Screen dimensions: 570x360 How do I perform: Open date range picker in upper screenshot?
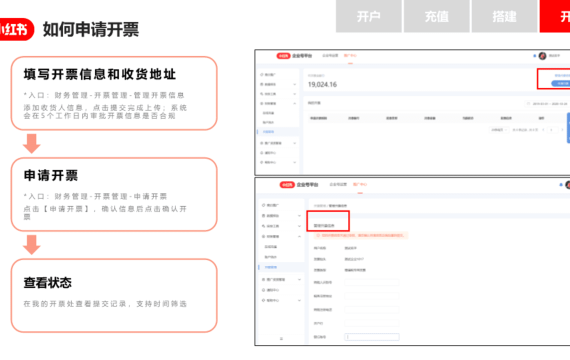[x=547, y=104]
